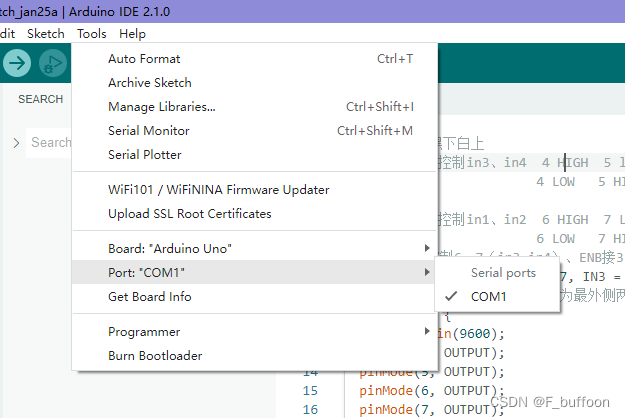This screenshot has width=625, height=418.
Task: Click SEARCH panel heading
Action: pos(41,99)
